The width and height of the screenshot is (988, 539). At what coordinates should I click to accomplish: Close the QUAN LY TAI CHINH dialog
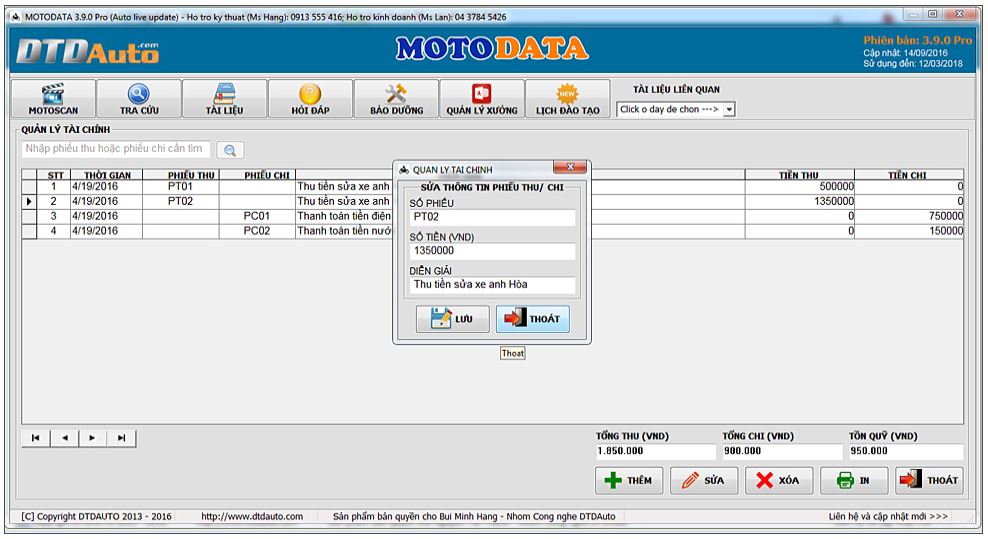click(570, 167)
